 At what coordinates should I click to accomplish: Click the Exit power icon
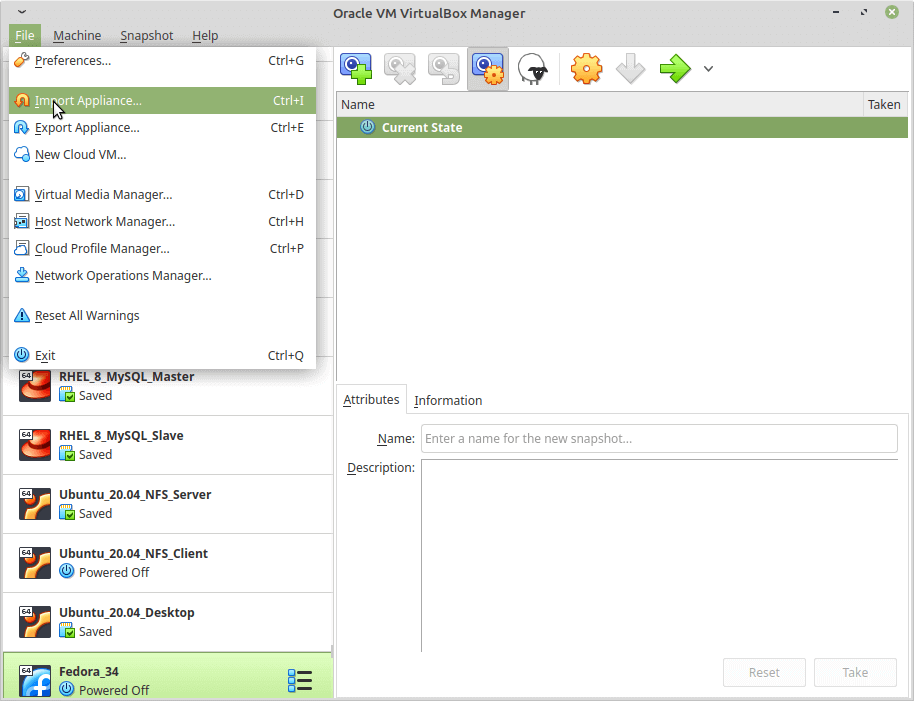(x=22, y=354)
